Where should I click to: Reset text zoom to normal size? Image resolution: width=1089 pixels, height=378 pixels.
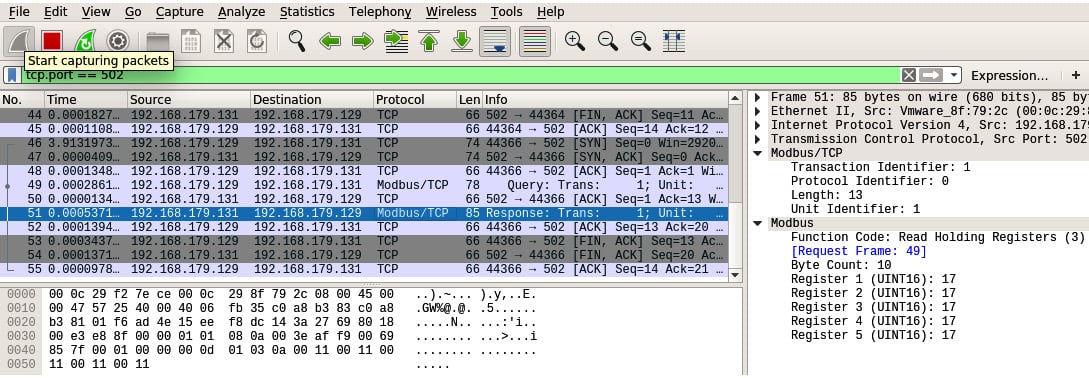pos(640,41)
